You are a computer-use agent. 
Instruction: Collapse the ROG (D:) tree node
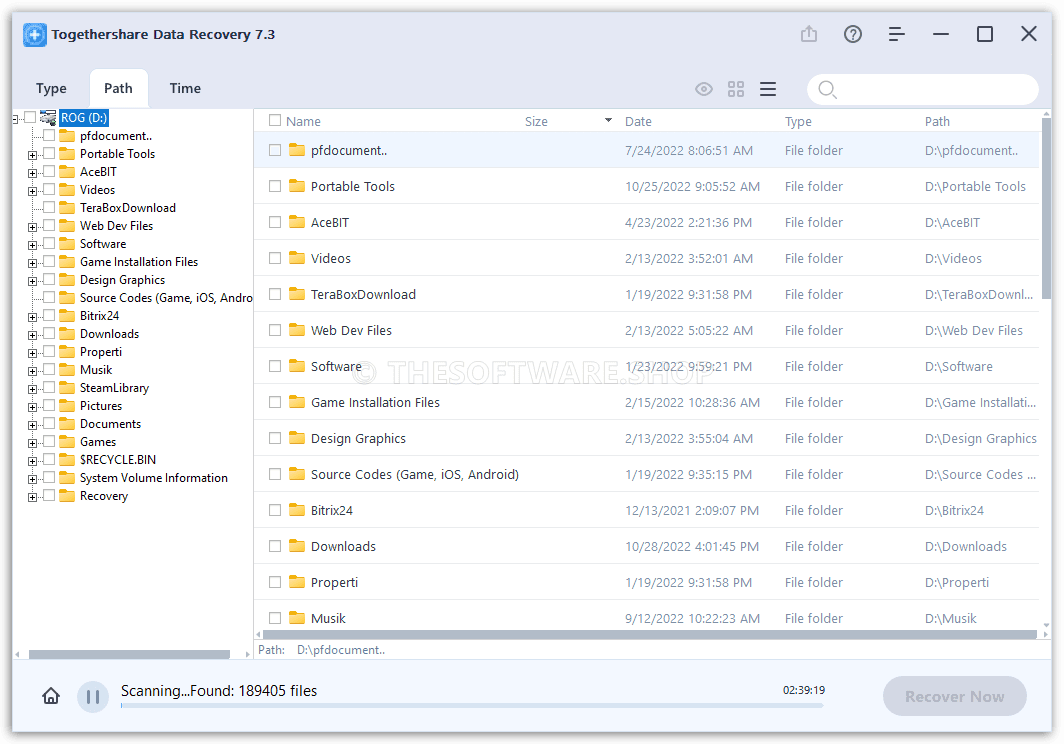15,119
